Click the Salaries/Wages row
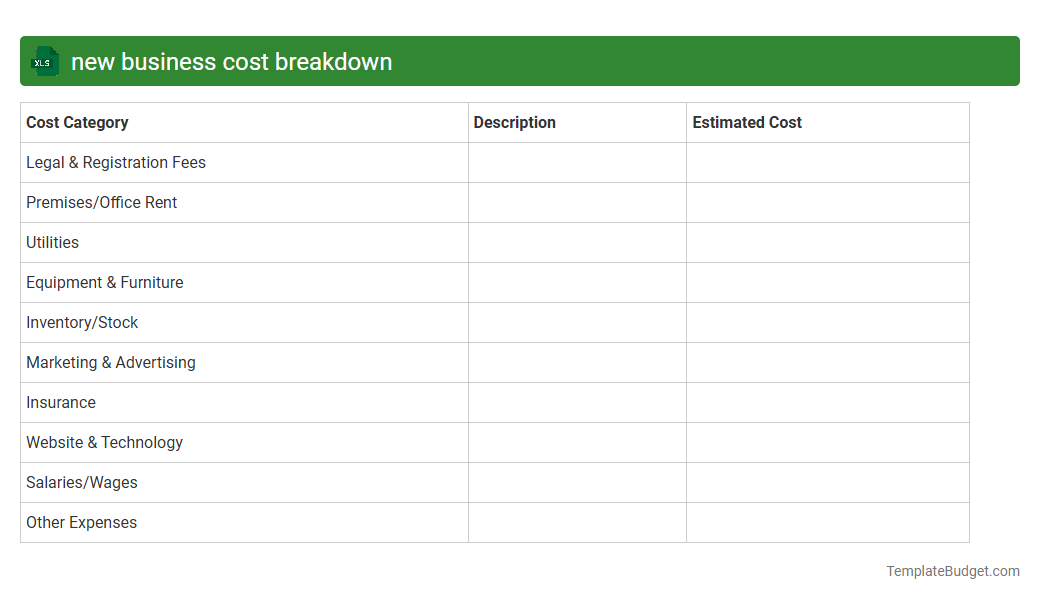 [82, 482]
